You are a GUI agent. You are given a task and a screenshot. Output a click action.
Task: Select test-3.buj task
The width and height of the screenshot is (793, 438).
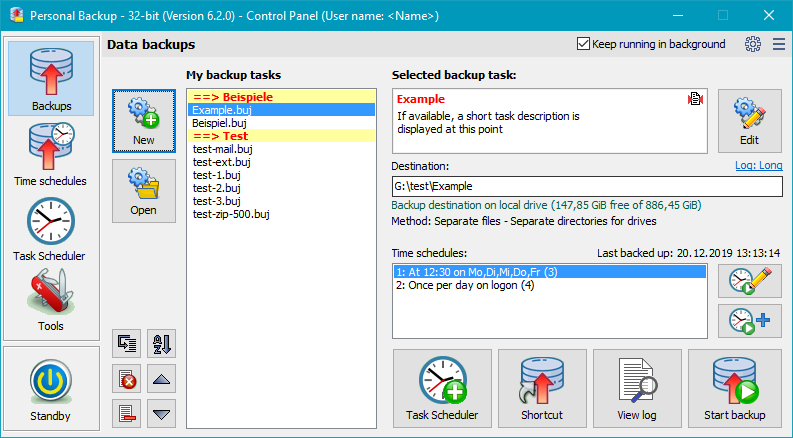point(282,201)
